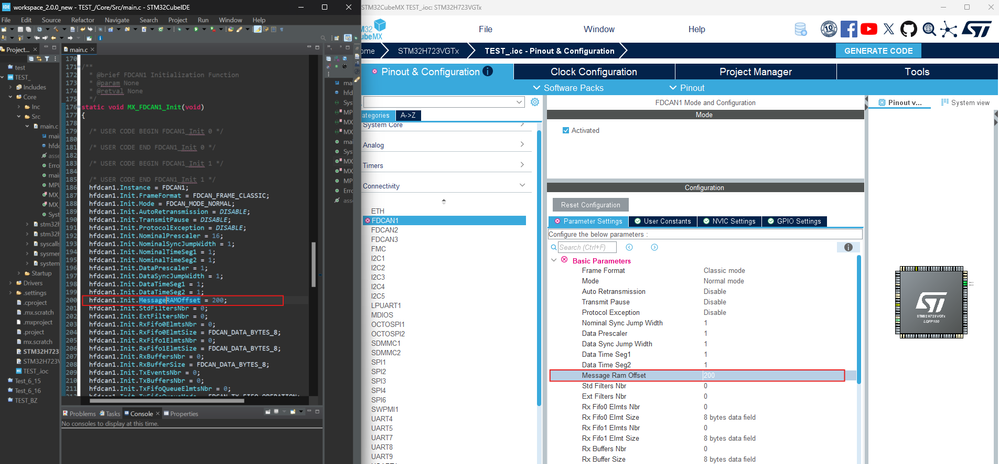Open the Problems tab in IDE
999x464 pixels.
(79, 414)
